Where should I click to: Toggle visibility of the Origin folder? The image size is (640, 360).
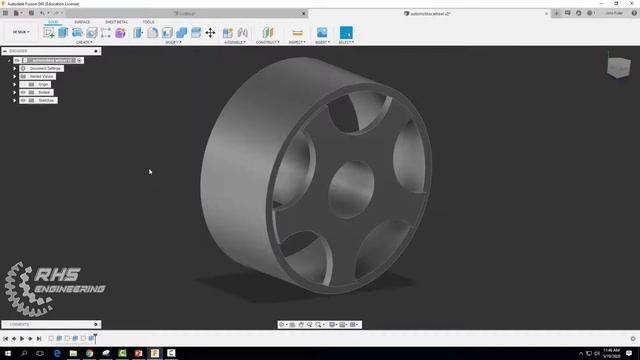pyautogui.click(x=23, y=84)
